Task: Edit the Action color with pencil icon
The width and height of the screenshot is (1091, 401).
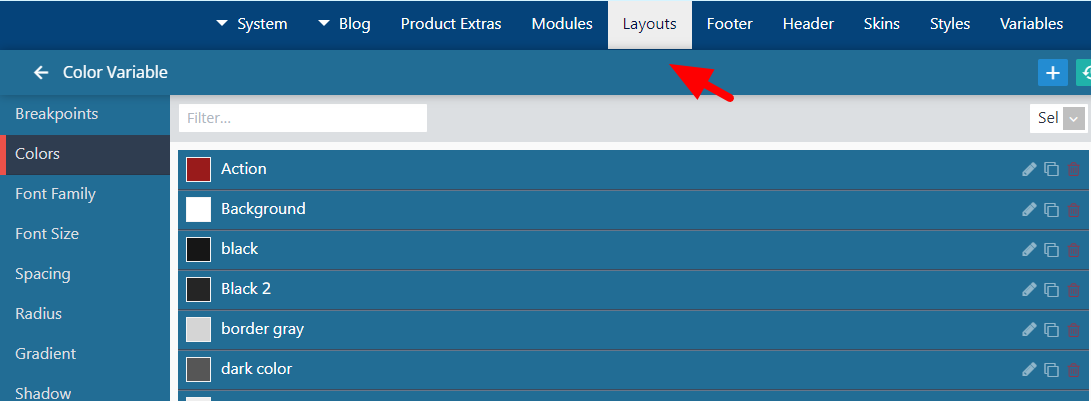Action: (x=1029, y=169)
